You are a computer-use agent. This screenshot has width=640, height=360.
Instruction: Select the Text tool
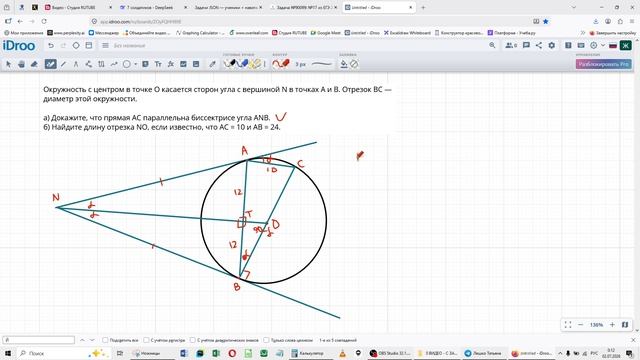[x=158, y=64]
